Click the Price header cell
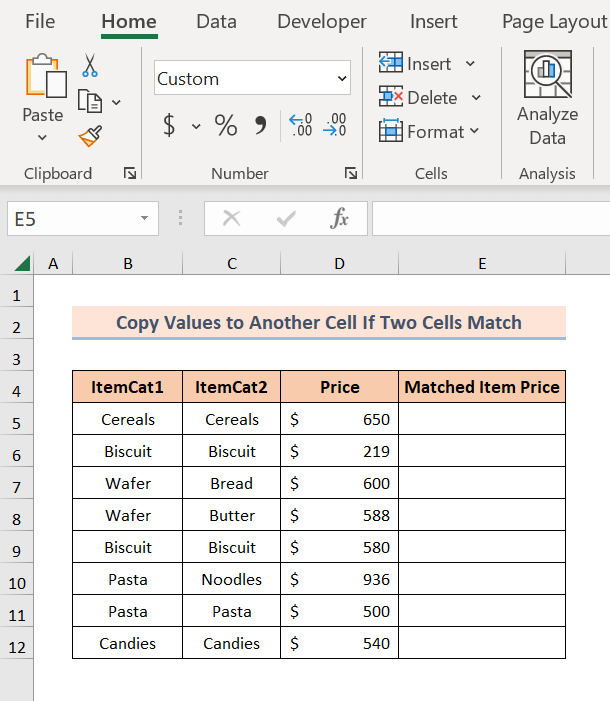 point(339,387)
